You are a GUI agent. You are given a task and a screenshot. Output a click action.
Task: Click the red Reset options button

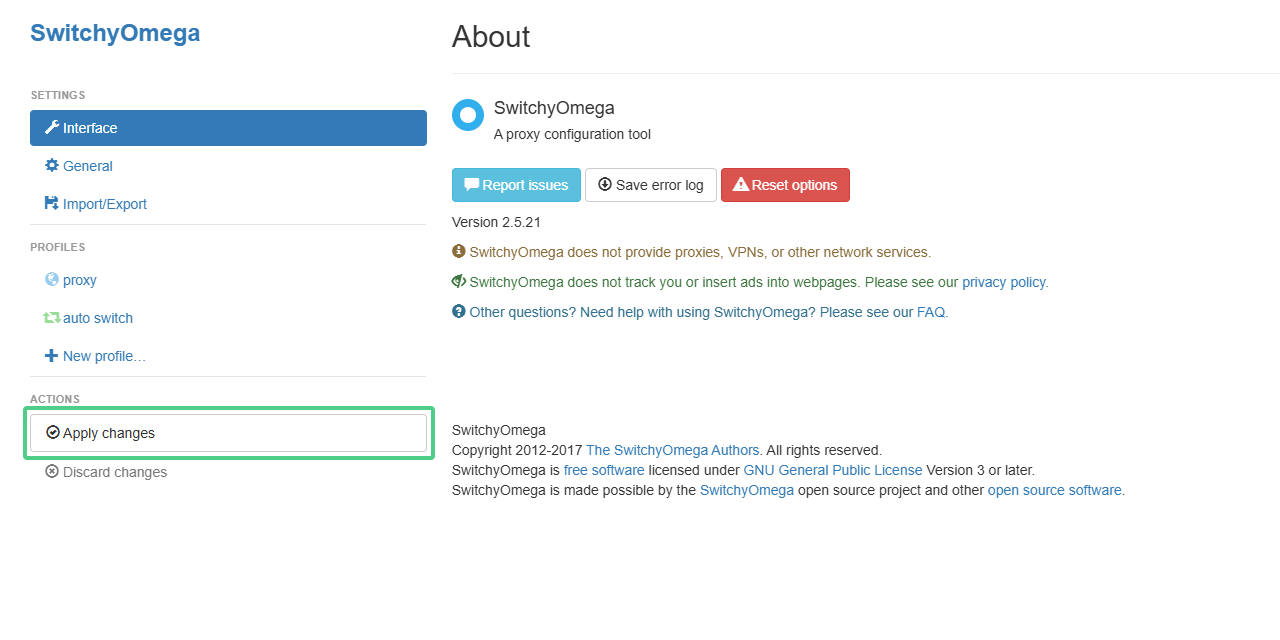785,185
